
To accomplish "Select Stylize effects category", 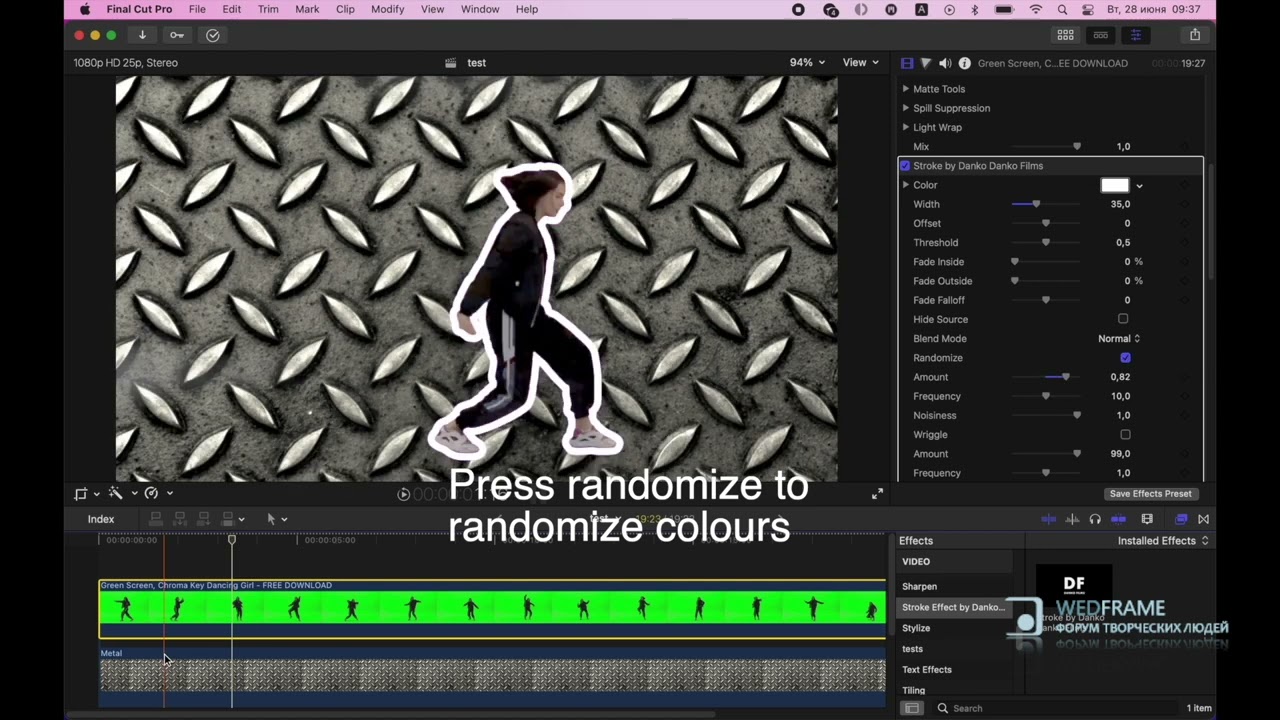I will 916,628.
